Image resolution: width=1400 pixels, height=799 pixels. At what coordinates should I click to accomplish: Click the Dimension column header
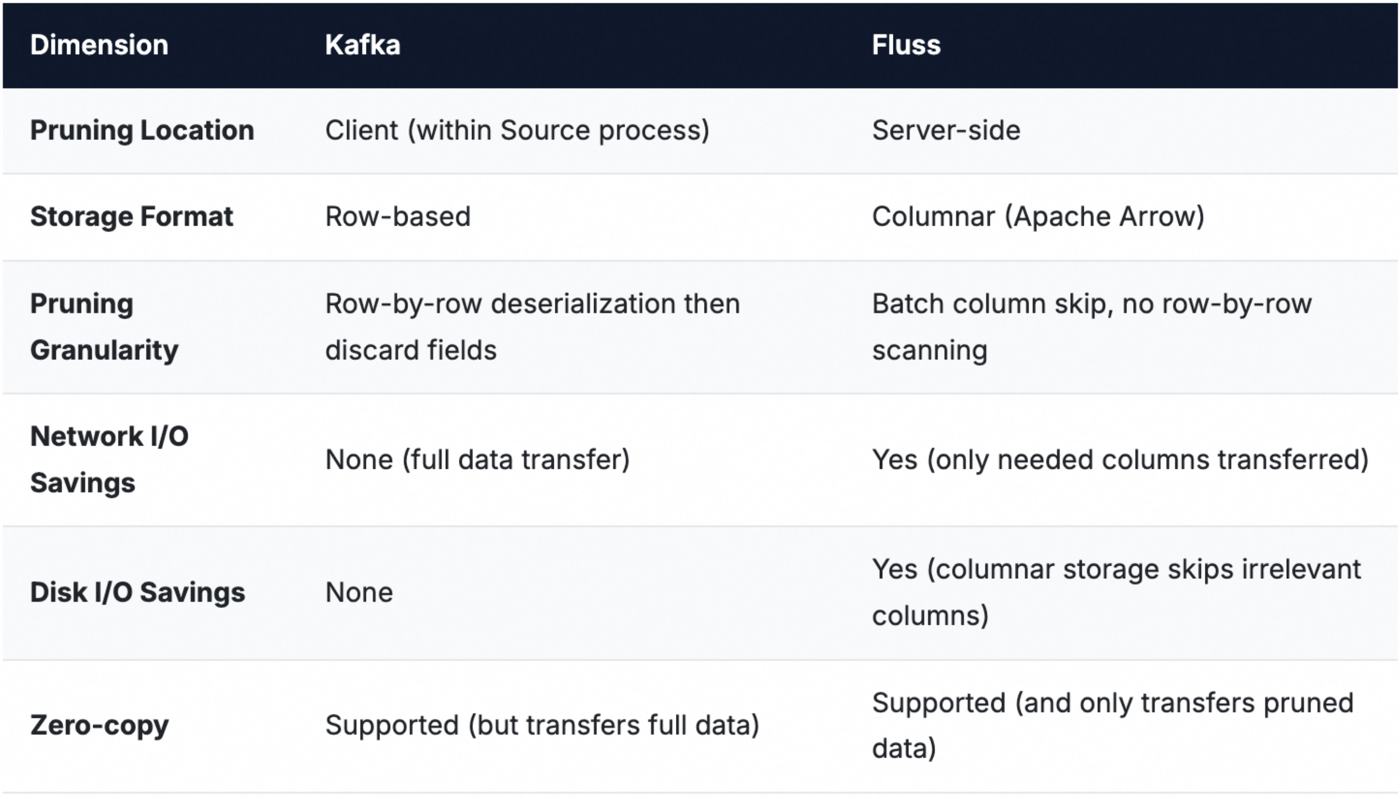pyautogui.click(x=99, y=45)
